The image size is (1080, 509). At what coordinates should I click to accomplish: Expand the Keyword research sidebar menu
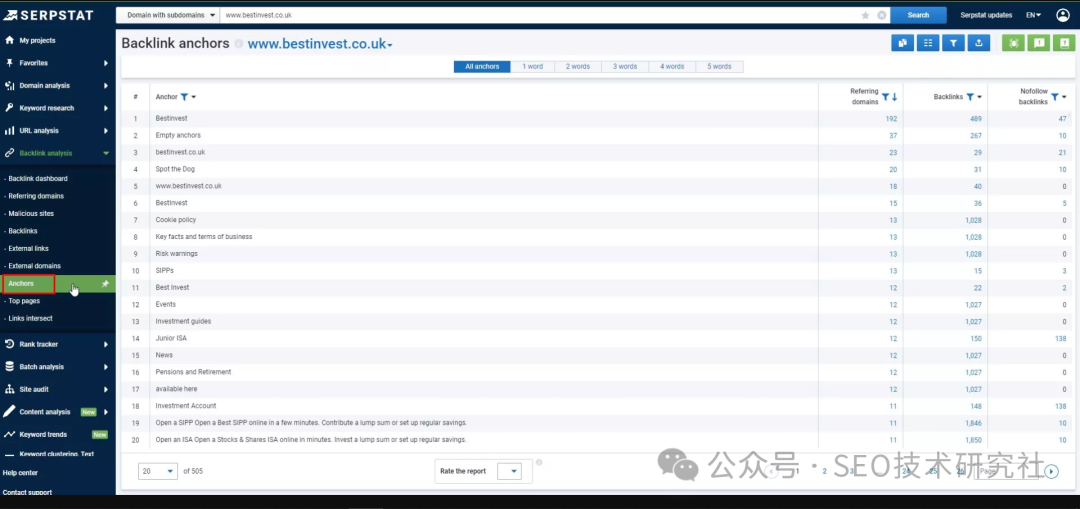(x=105, y=108)
